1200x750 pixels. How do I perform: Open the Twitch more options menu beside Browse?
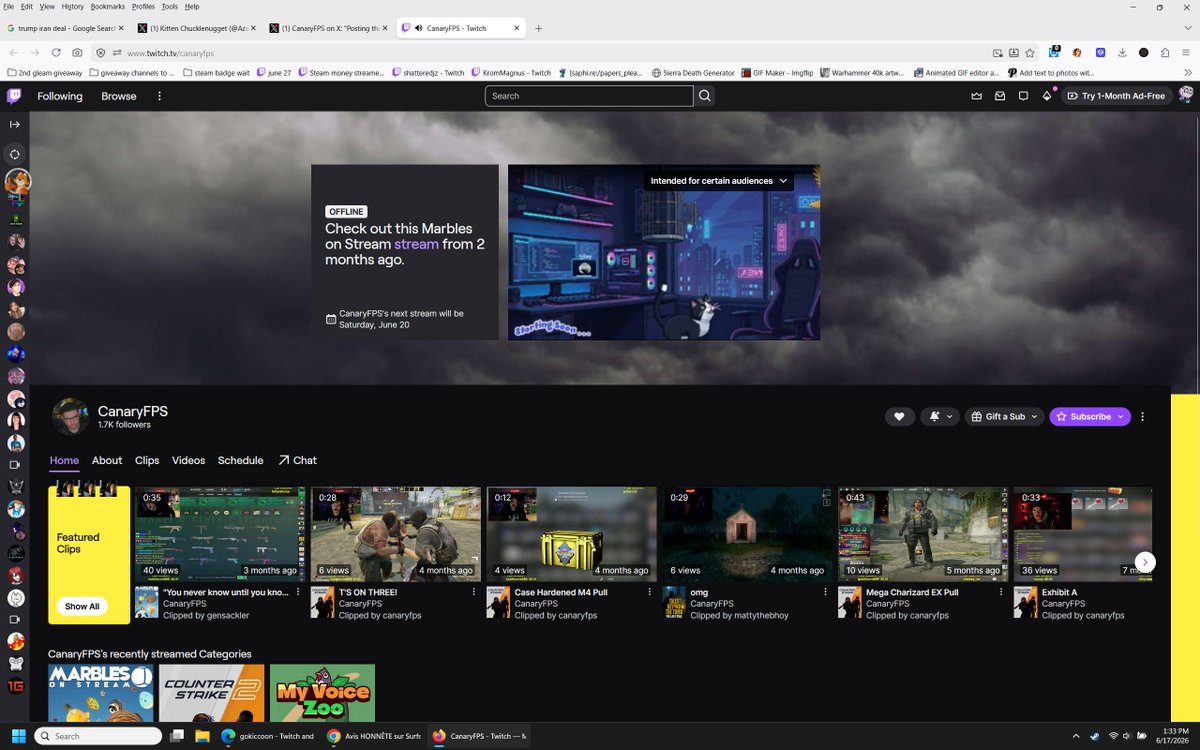[159, 96]
